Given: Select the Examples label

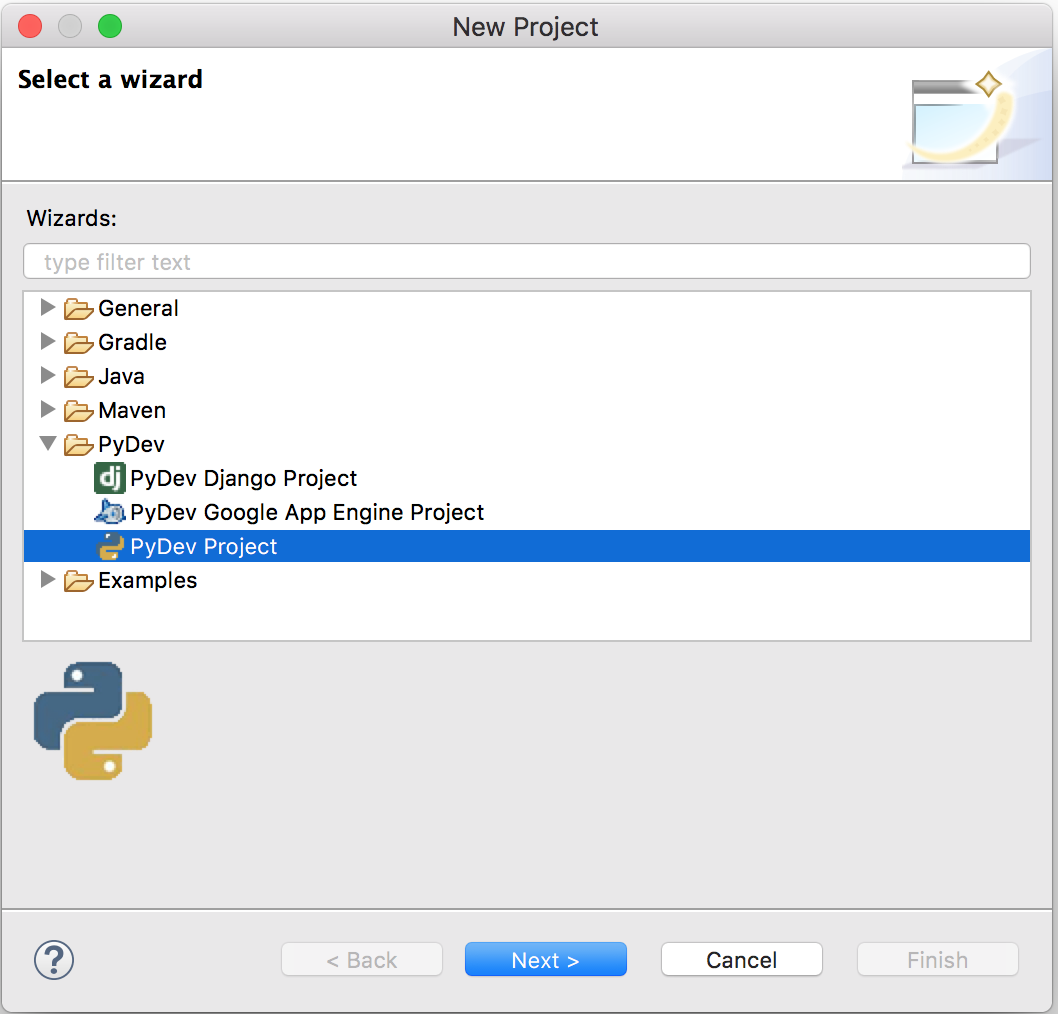Looking at the screenshot, I should point(148,580).
